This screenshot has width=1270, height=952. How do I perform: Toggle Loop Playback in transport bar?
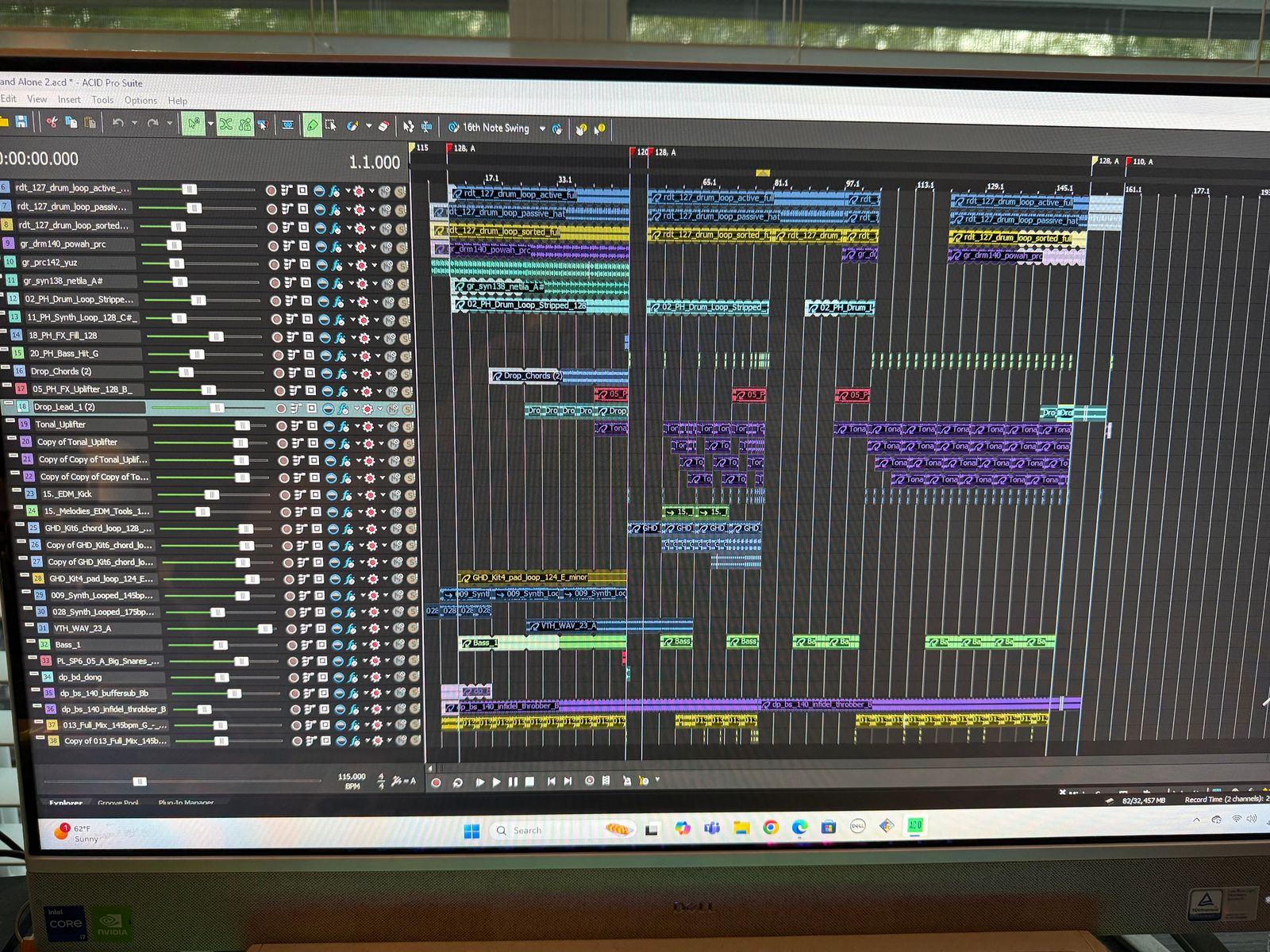pos(457,782)
